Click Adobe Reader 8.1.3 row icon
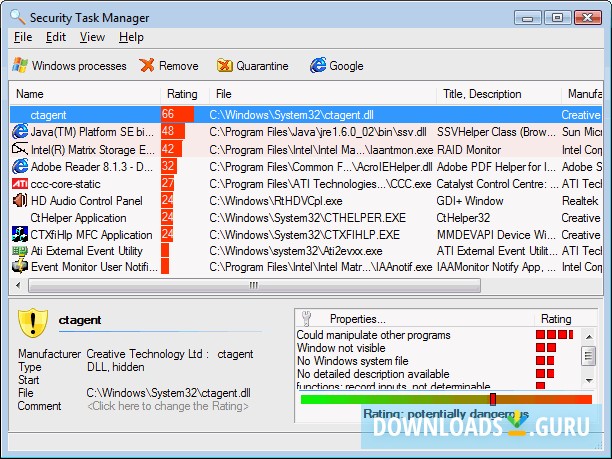This screenshot has width=612, height=459. [20, 167]
